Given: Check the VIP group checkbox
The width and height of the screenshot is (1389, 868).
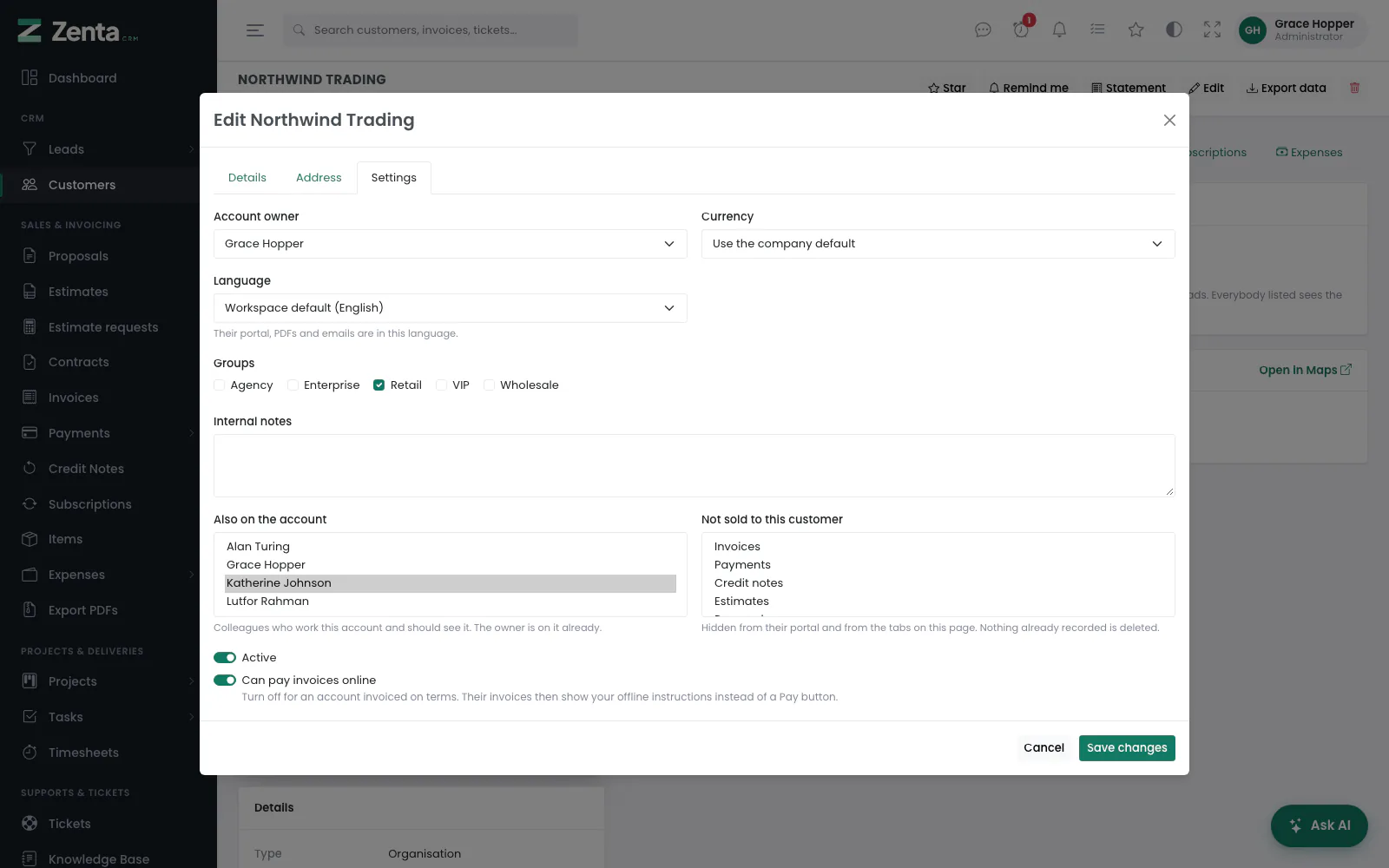Looking at the screenshot, I should pyautogui.click(x=441, y=385).
